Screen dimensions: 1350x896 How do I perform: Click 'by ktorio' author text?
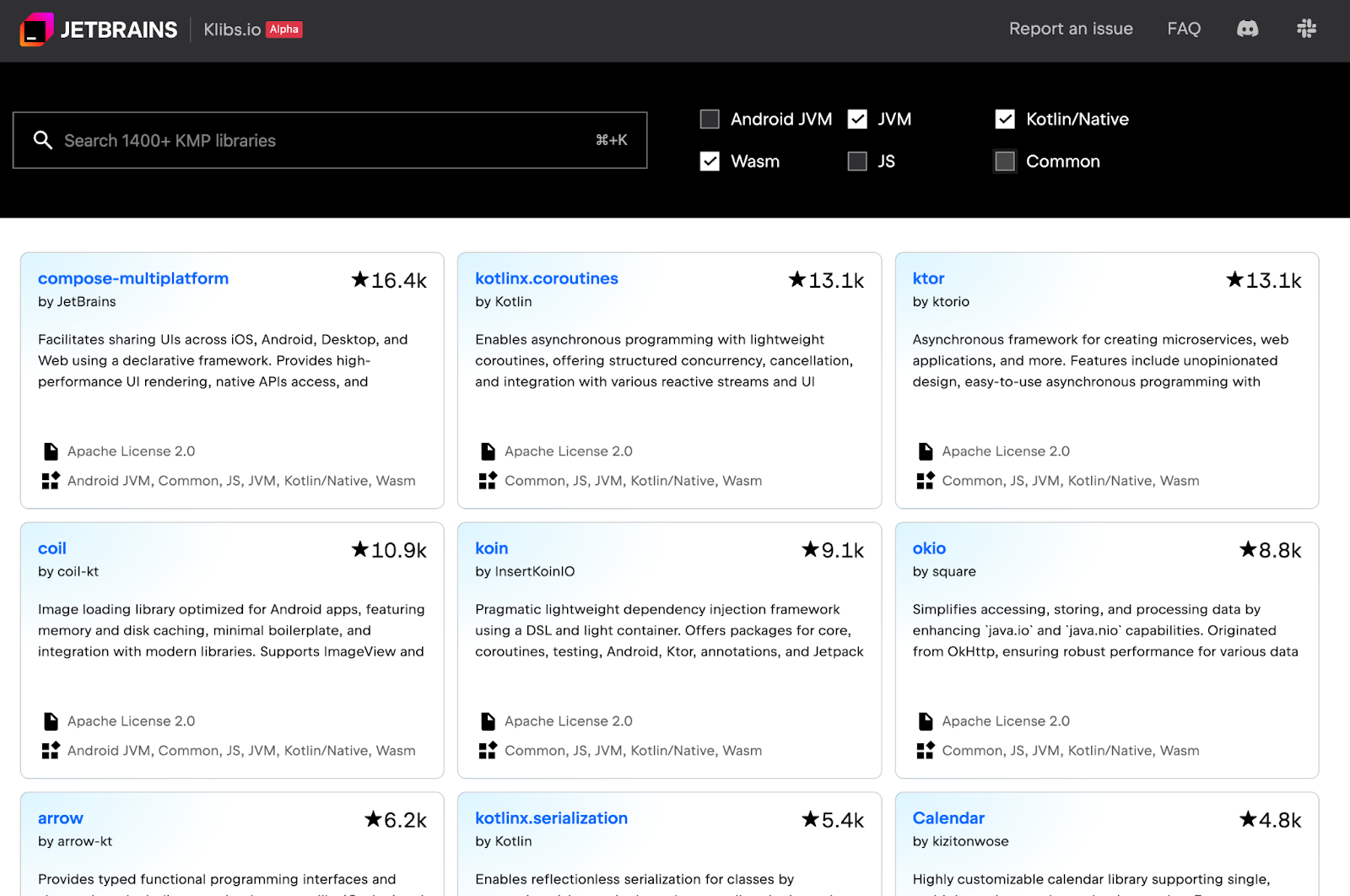point(941,302)
